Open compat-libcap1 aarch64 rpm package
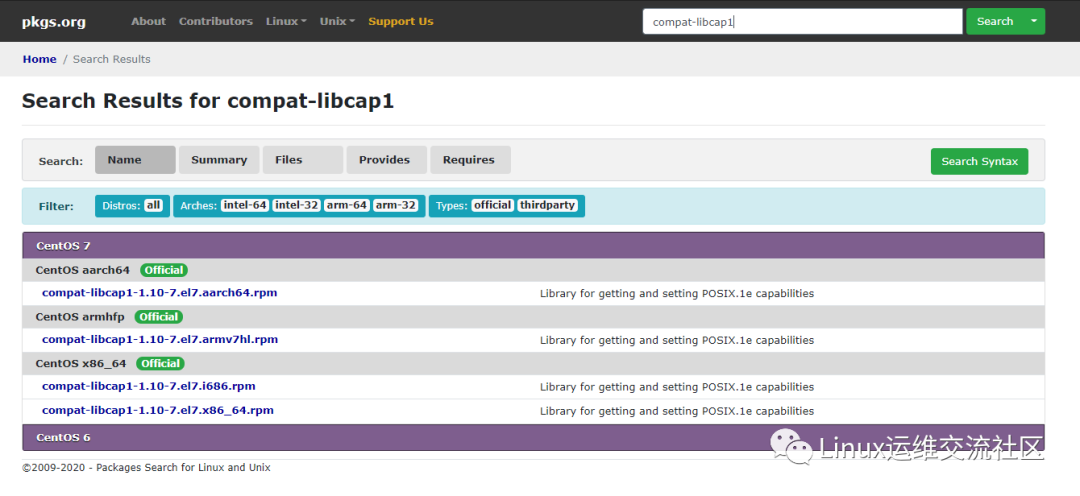The width and height of the screenshot is (1080, 496). tap(160, 293)
